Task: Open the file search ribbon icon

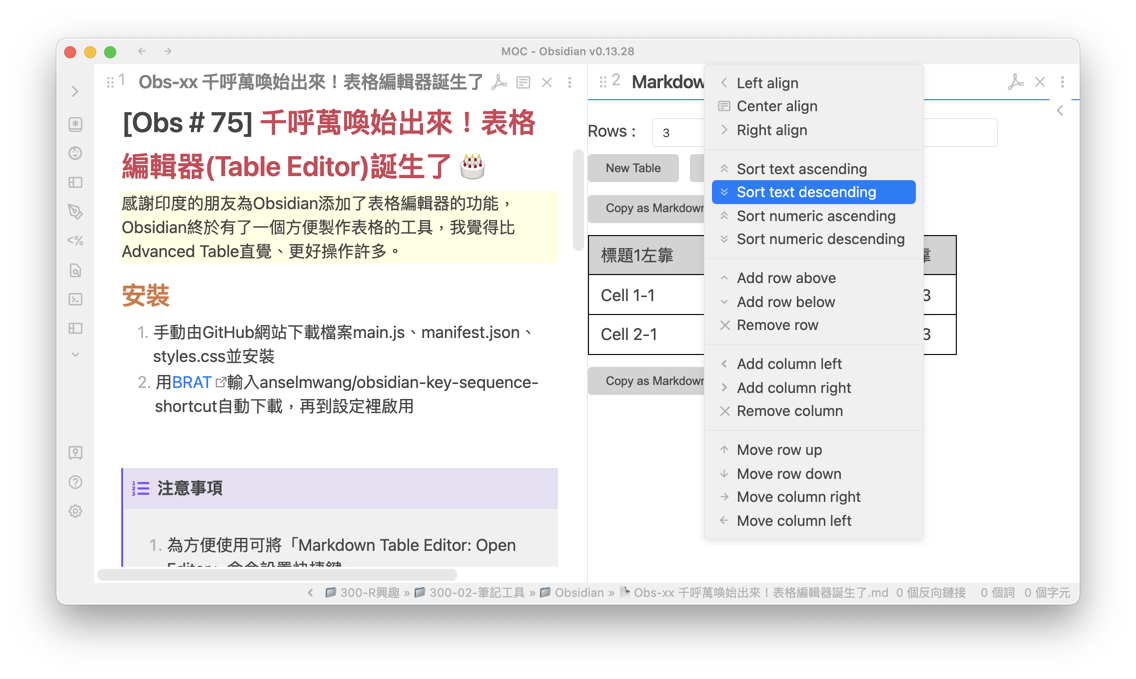Action: click(75, 270)
